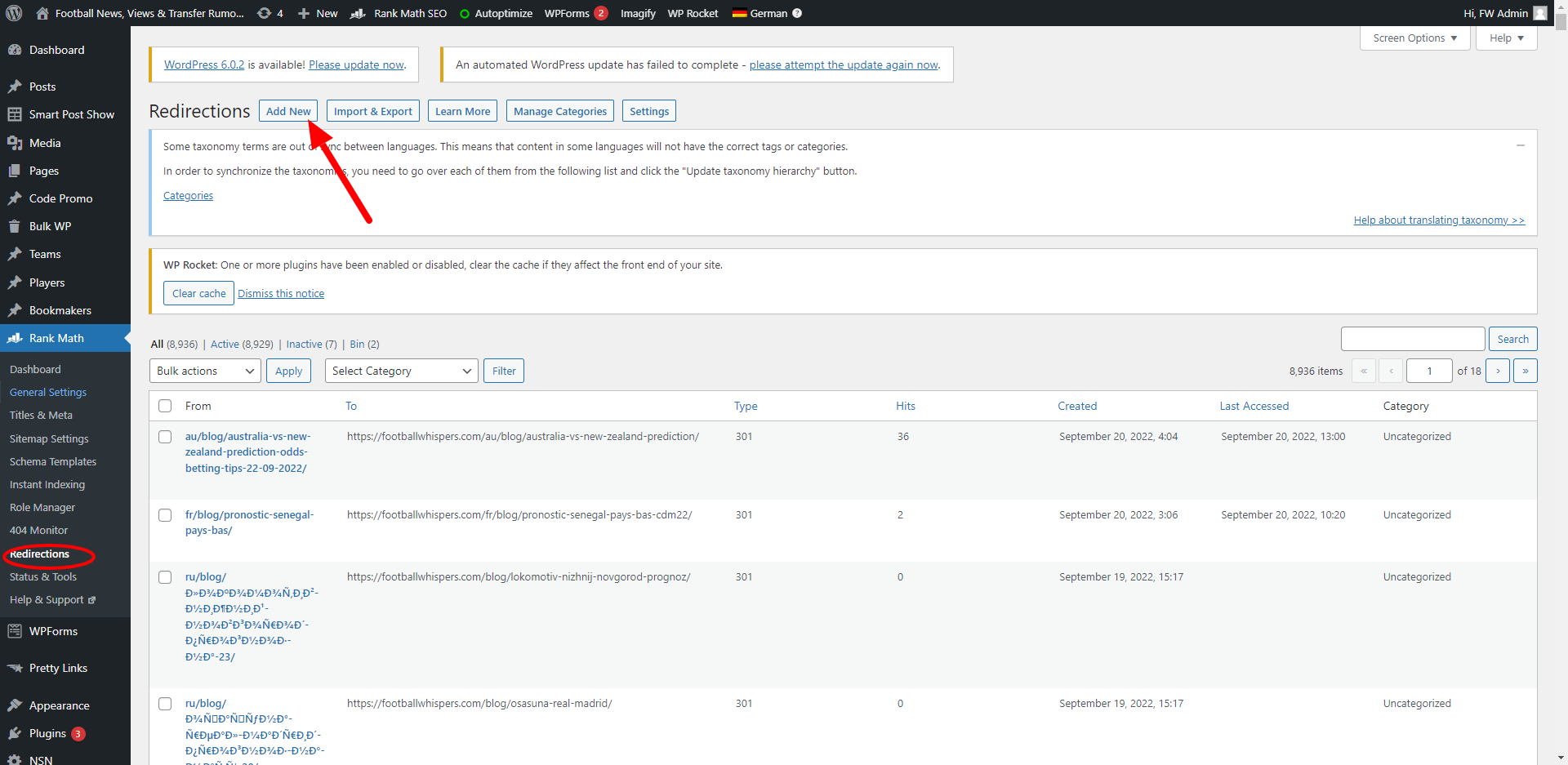The width and height of the screenshot is (1568, 765).
Task: Collapse the taxonomy sync notice
Action: tap(1520, 145)
